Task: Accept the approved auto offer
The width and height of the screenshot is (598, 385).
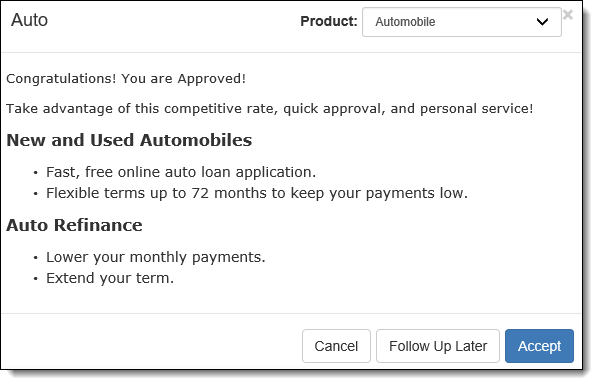Action: 539,346
